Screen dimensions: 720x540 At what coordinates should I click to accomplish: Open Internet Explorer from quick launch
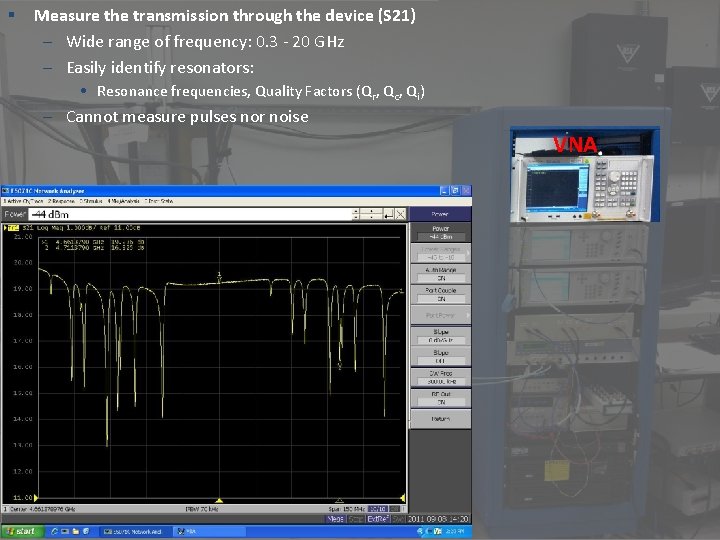55,531
